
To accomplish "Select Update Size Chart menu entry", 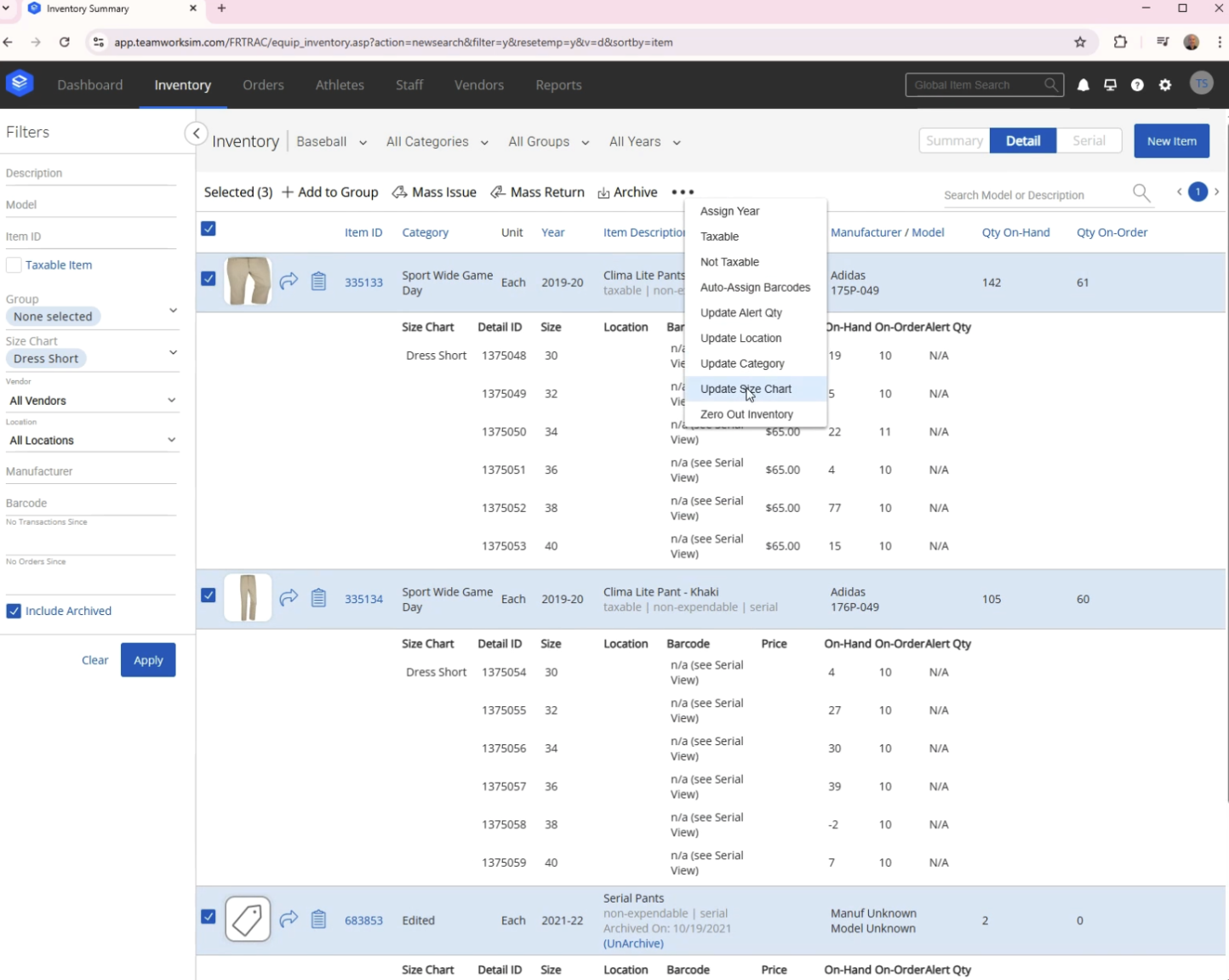I will [755, 389].
